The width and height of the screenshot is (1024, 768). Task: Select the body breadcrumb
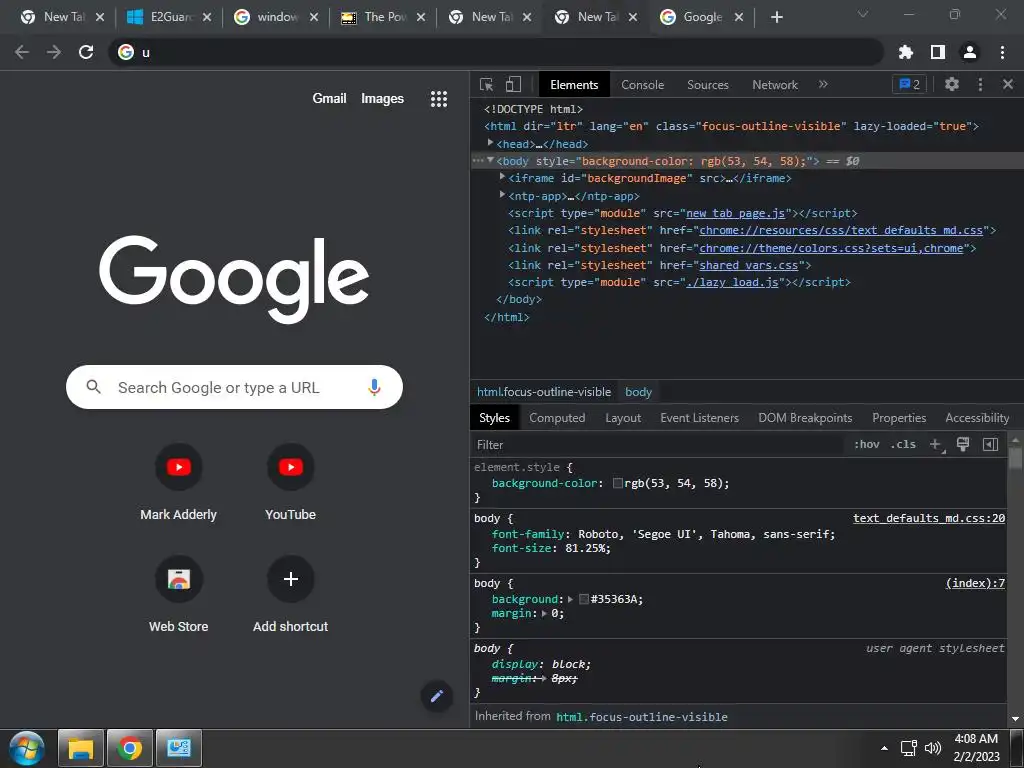[x=638, y=392]
